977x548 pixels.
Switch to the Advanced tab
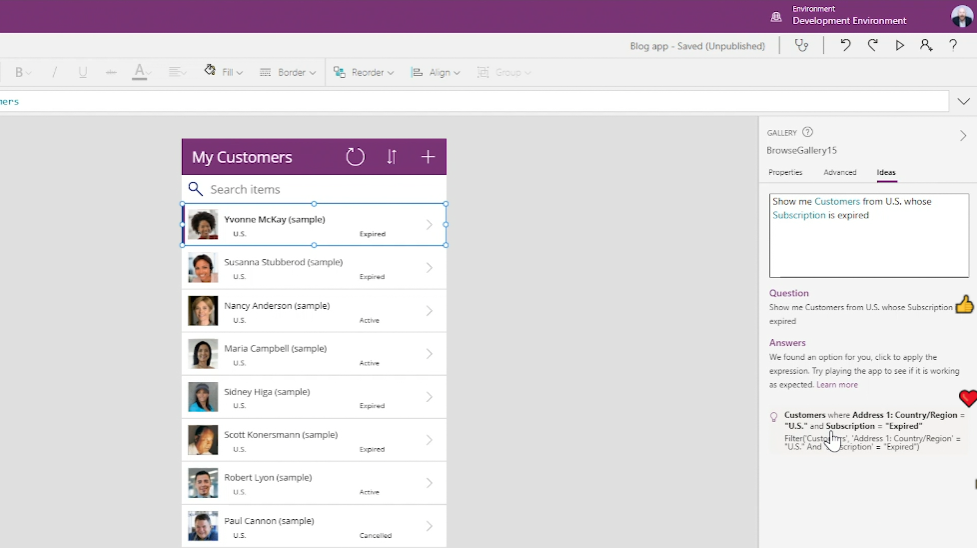(x=840, y=173)
